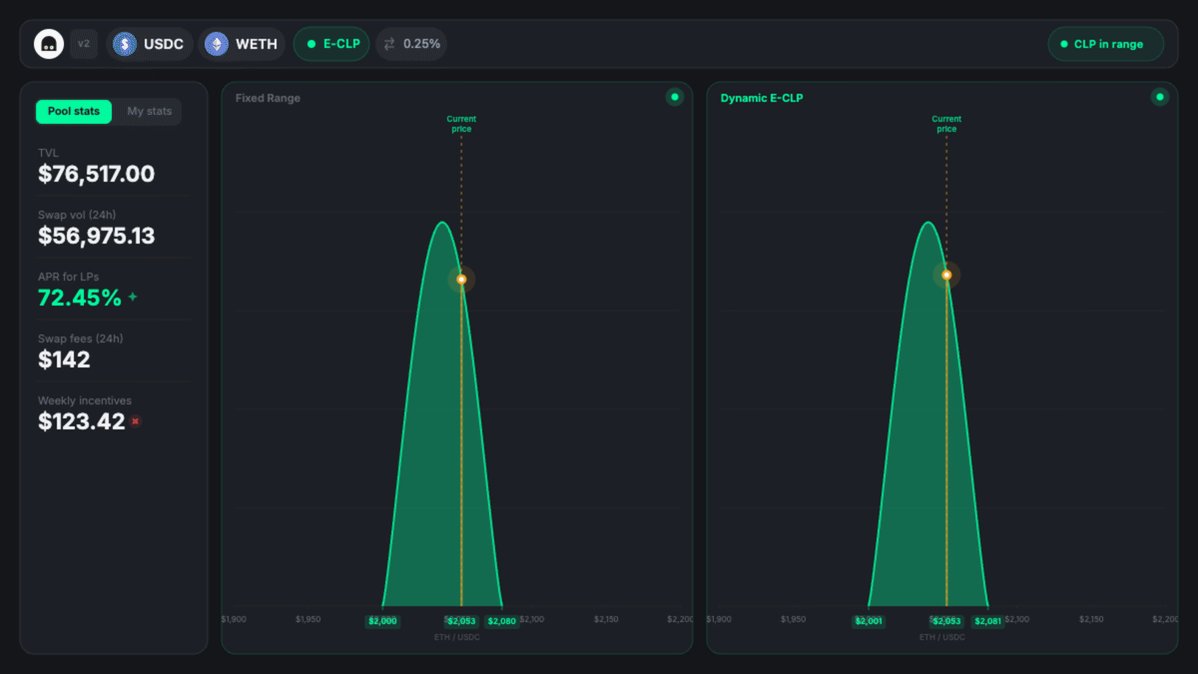Click the E-CLP pool type badge
This screenshot has height=674, width=1198.
tap(332, 44)
